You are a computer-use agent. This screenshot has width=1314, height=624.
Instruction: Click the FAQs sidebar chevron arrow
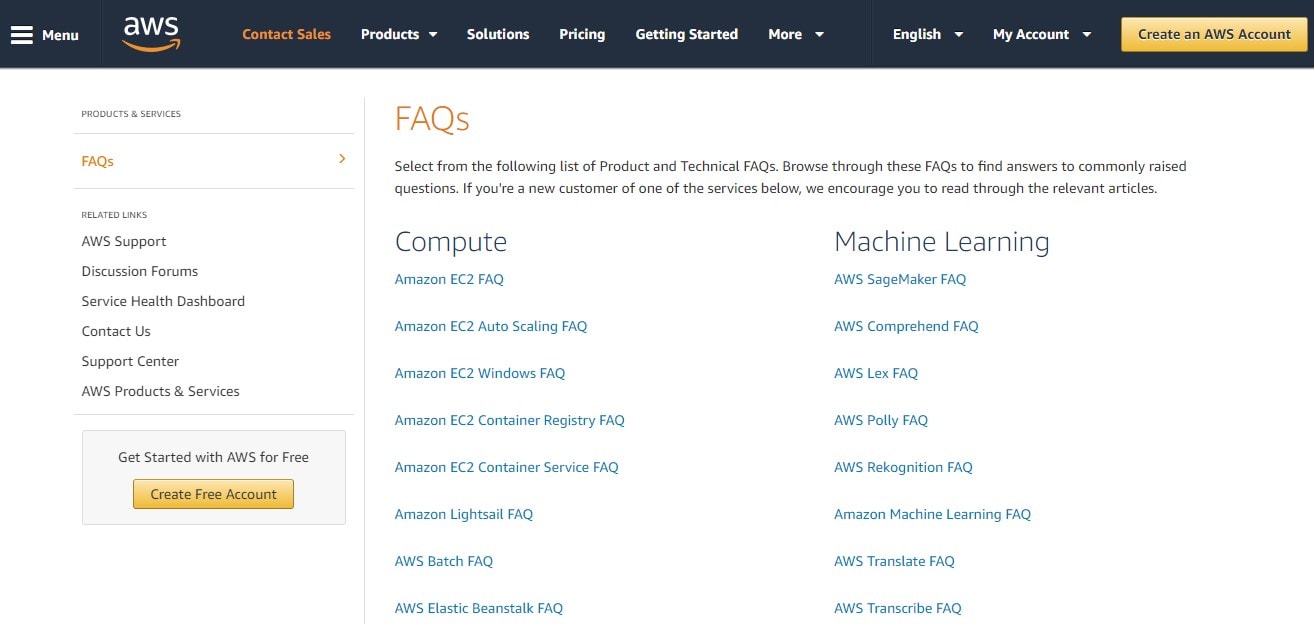(342, 159)
